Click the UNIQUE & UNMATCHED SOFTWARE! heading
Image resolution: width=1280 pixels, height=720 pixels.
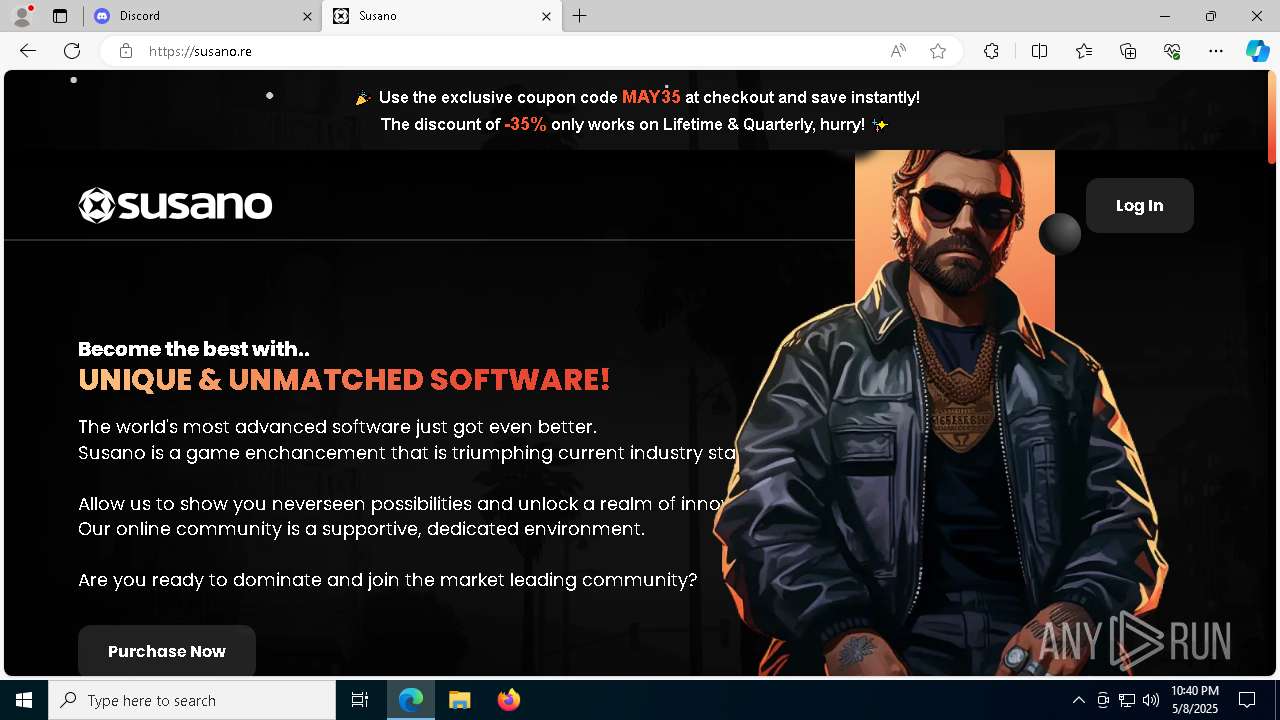click(x=344, y=380)
